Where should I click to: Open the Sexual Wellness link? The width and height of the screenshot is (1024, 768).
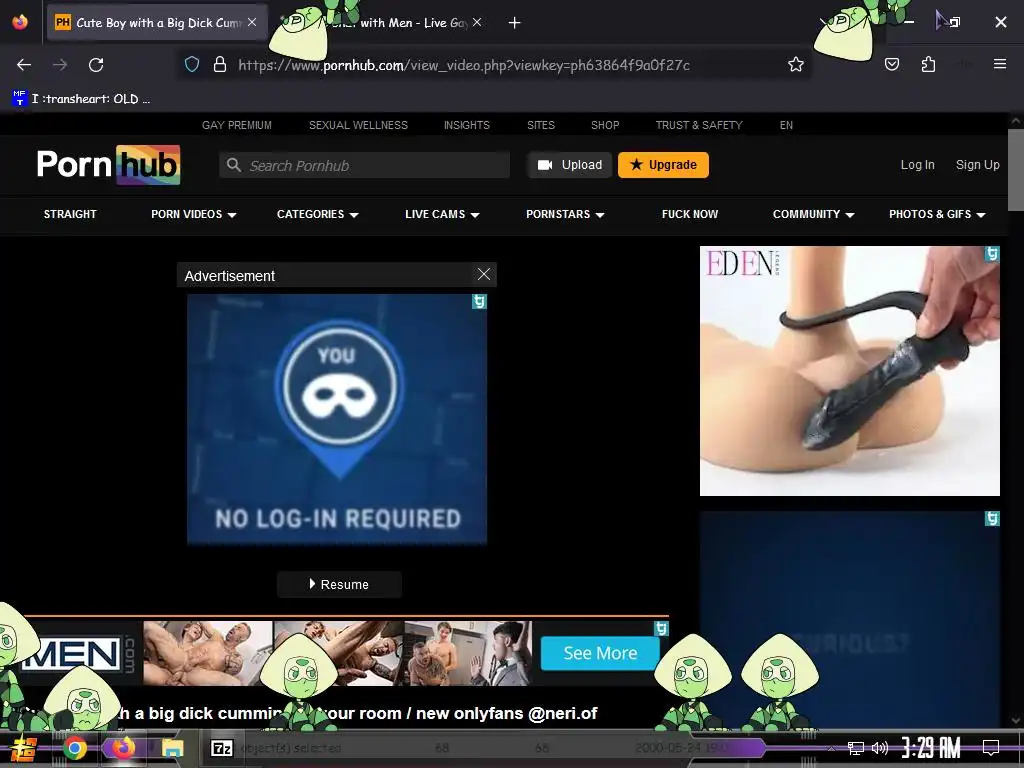[358, 125]
